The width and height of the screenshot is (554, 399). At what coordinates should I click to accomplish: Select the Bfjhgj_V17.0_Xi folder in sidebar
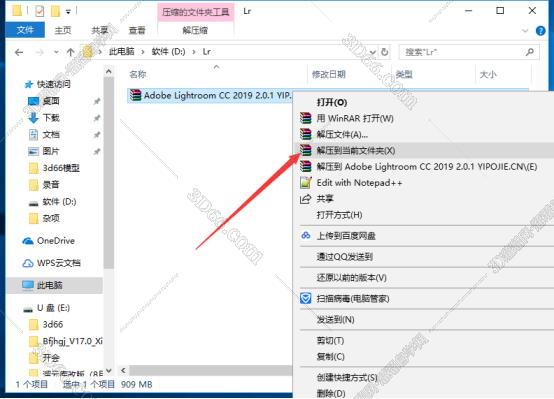click(x=66, y=341)
